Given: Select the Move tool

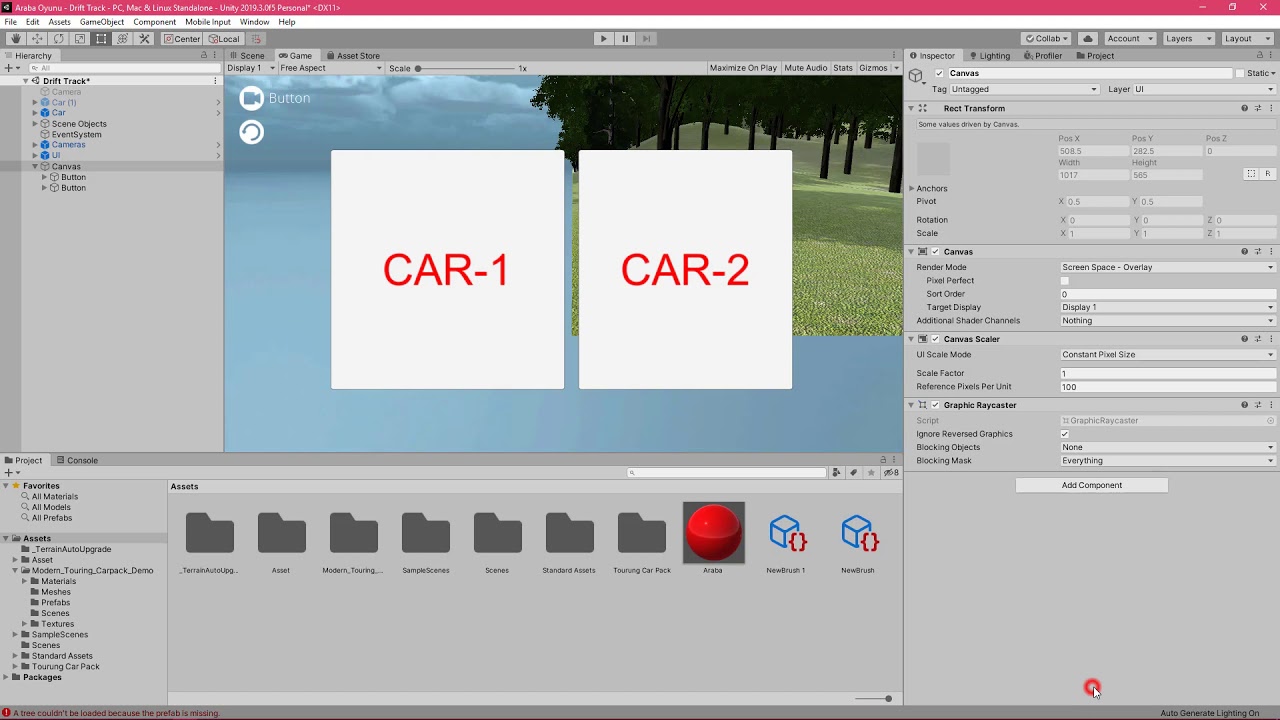Looking at the screenshot, I should 37,39.
